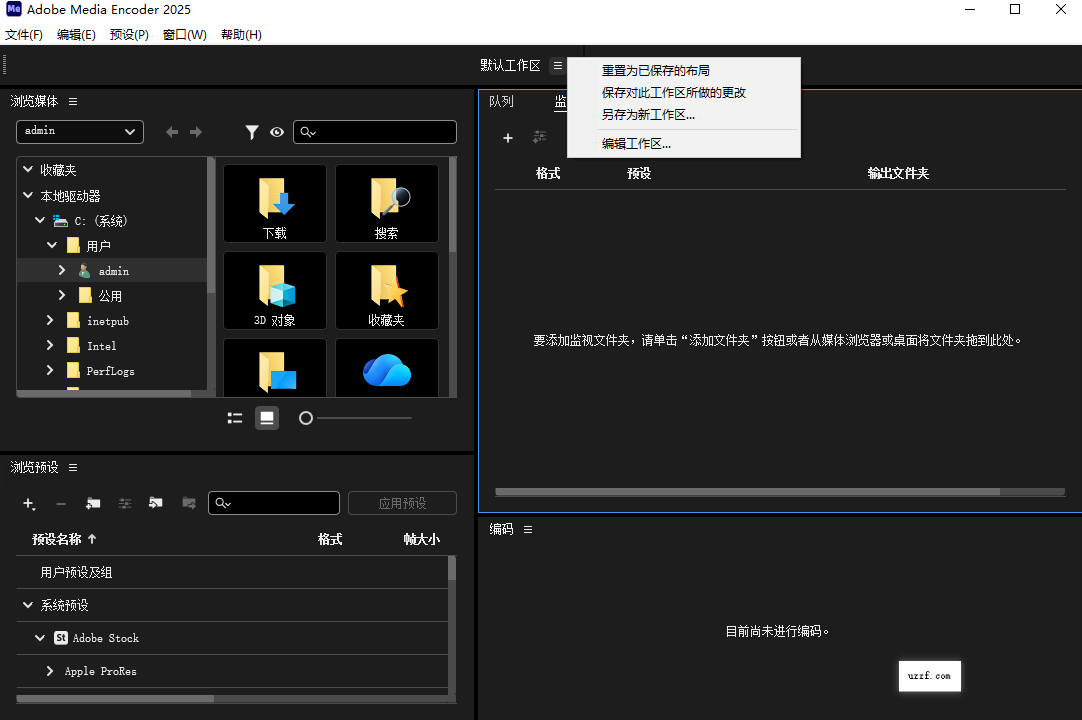Image resolution: width=1082 pixels, height=720 pixels.
Task: Click the create new preset group icon
Action: 93,503
